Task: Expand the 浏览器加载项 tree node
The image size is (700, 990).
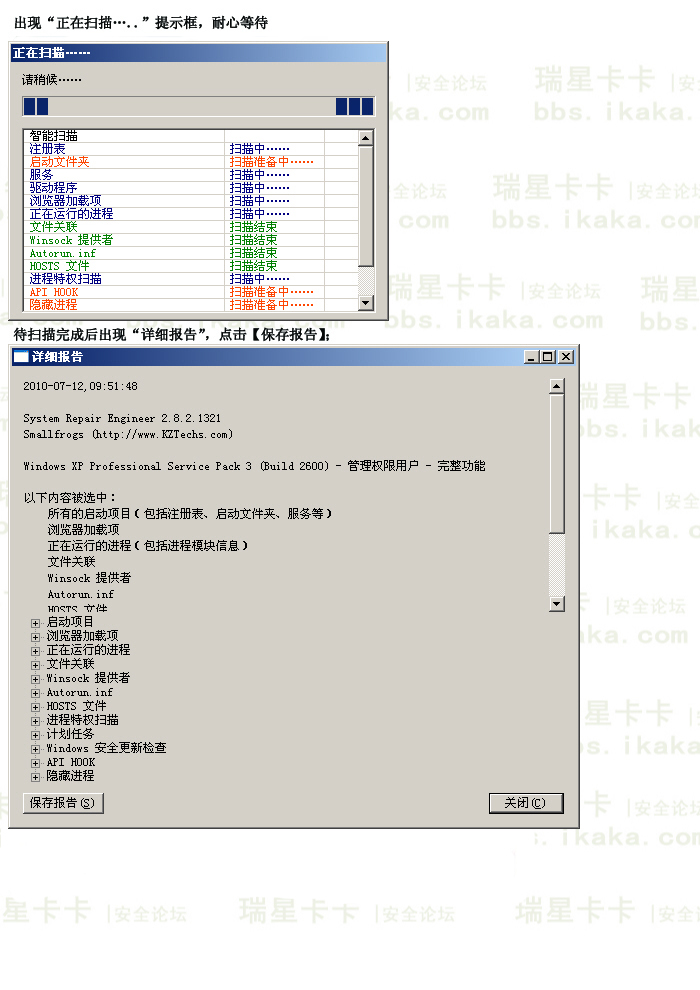Action: tap(35, 636)
